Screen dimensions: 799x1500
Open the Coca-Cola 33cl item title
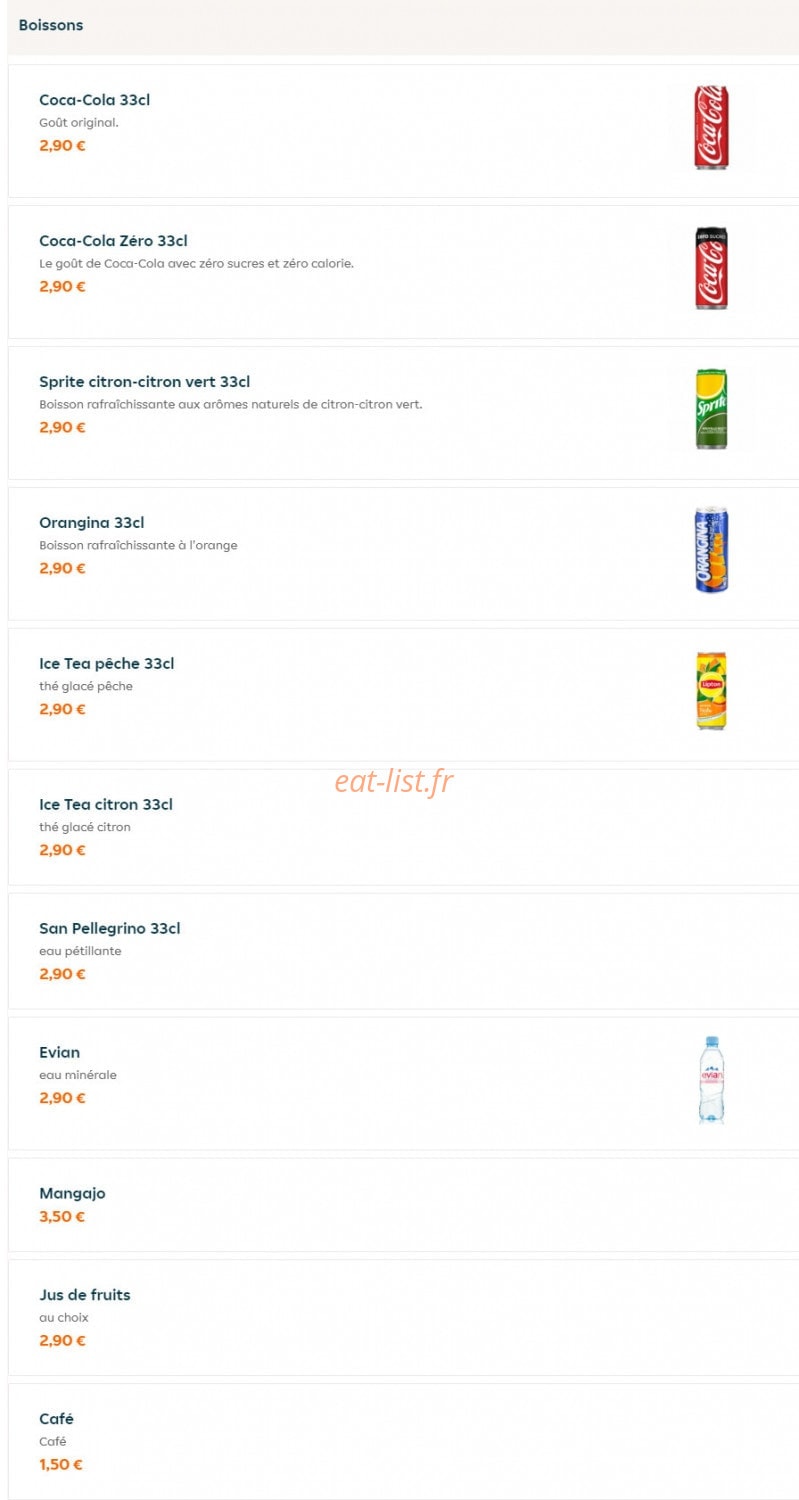tap(94, 100)
